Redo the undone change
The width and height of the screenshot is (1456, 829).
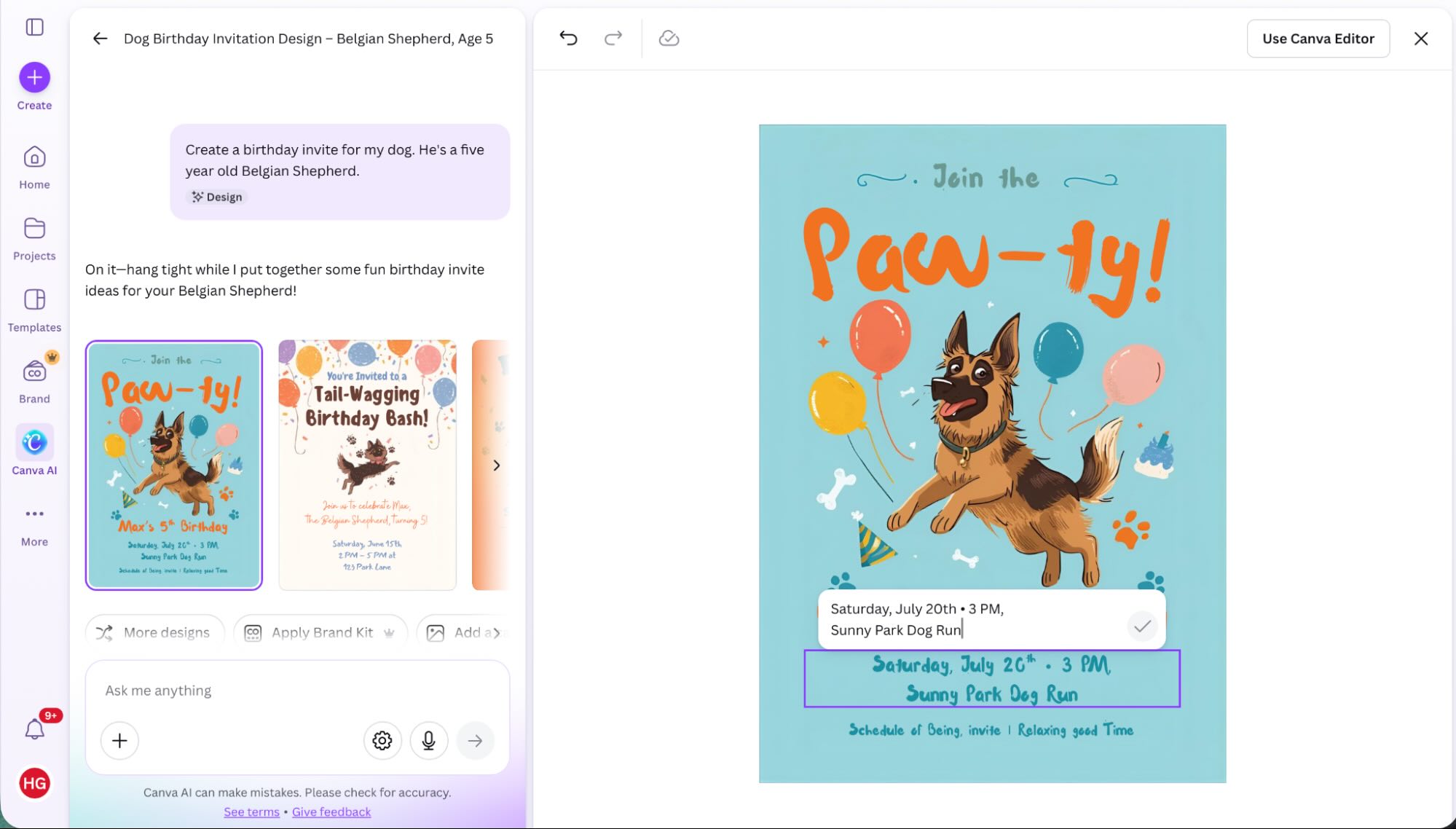pyautogui.click(x=613, y=38)
